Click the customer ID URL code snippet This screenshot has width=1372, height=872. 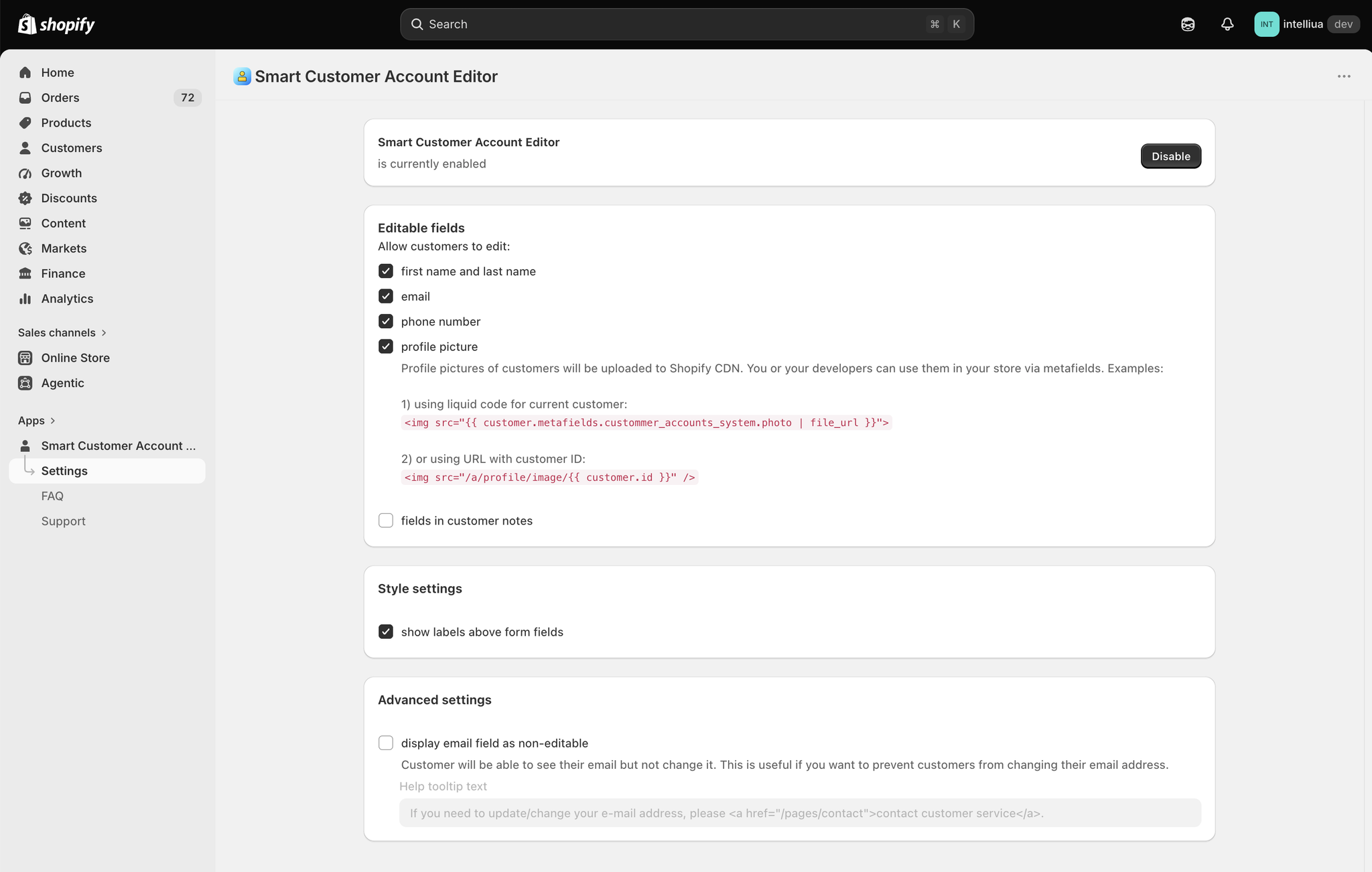[x=549, y=478]
